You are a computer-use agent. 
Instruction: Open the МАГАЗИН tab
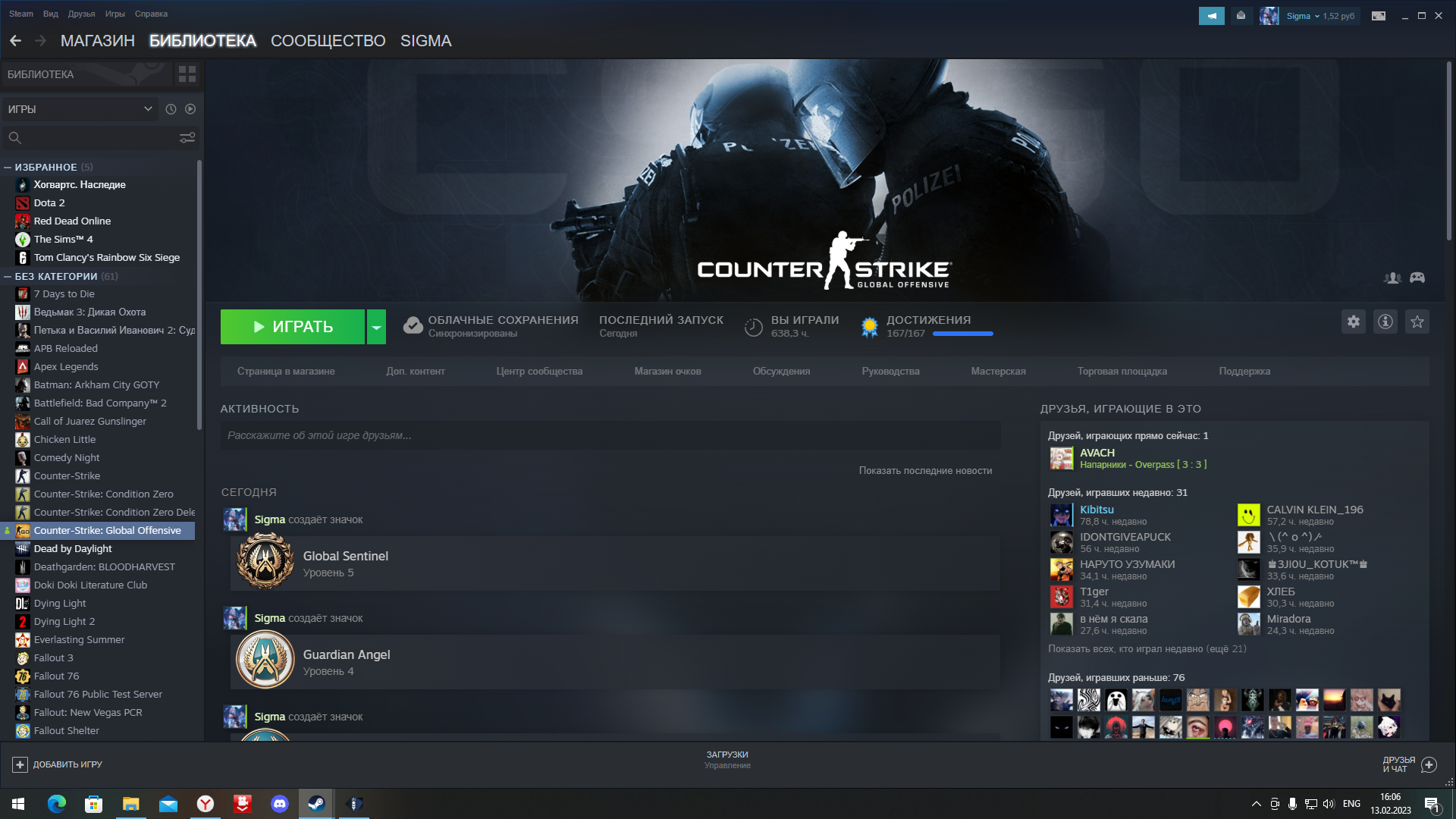pos(97,41)
